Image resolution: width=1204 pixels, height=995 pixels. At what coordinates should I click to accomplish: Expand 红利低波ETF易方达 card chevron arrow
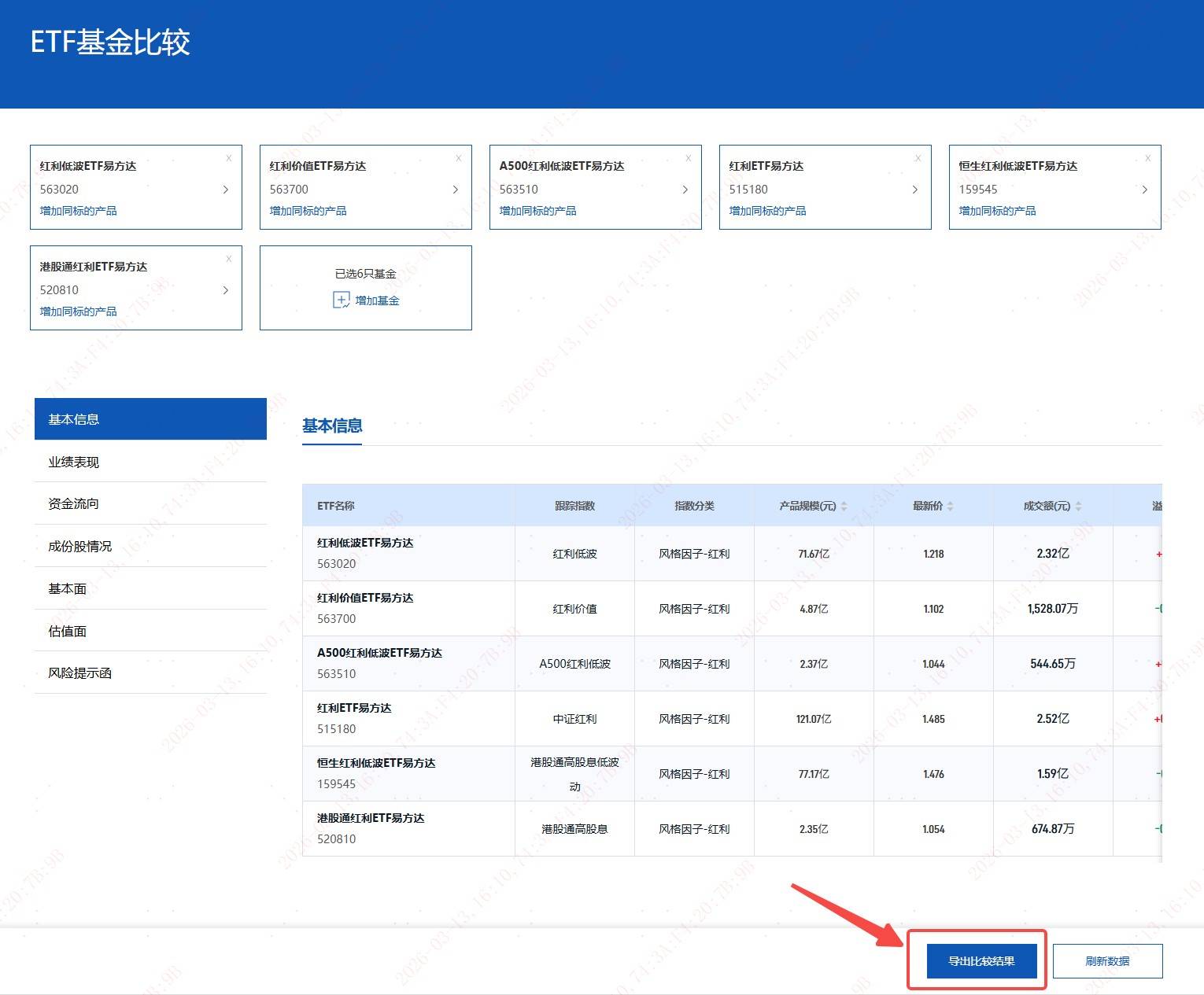coord(226,190)
